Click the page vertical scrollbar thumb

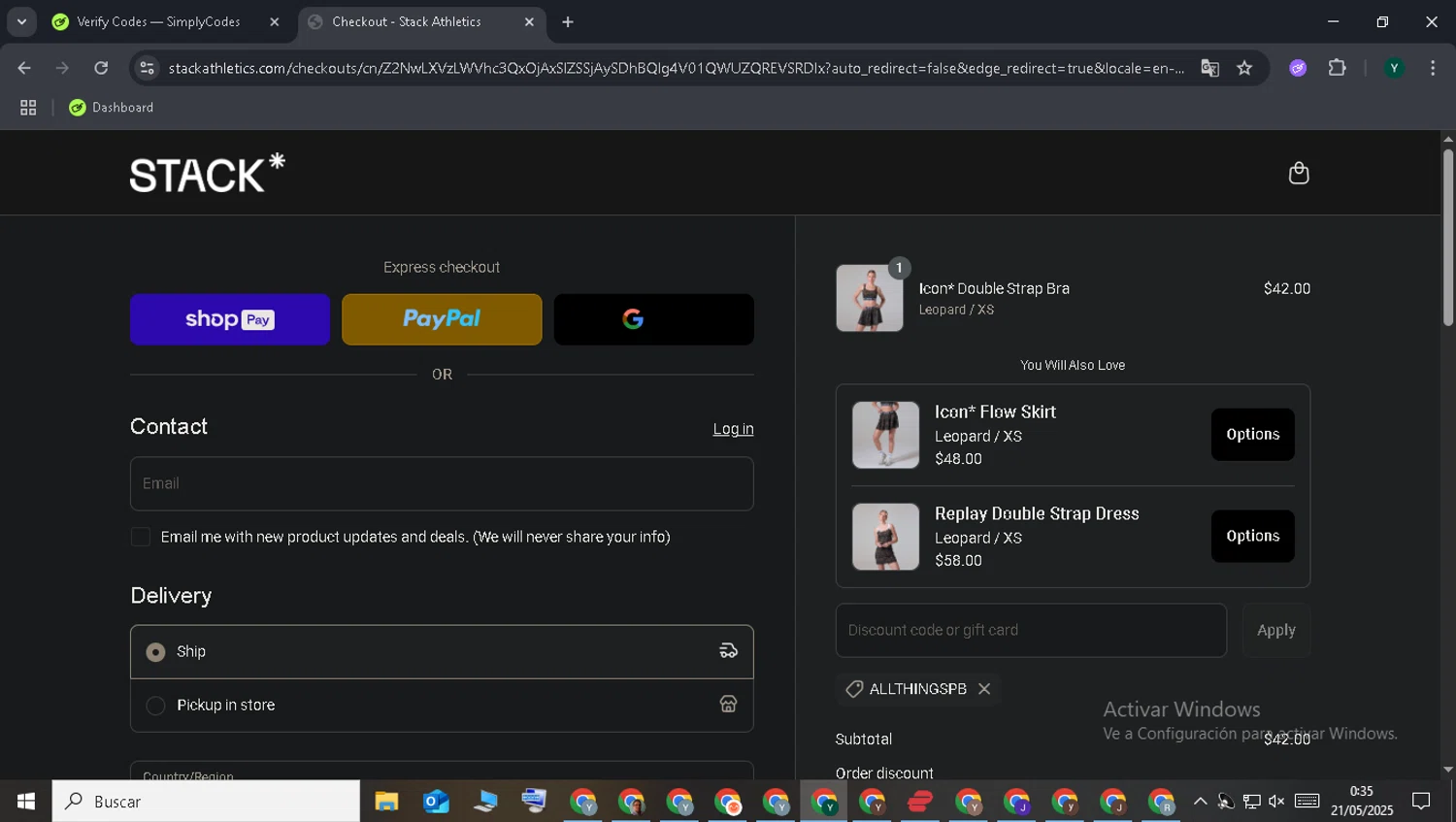point(1448,238)
